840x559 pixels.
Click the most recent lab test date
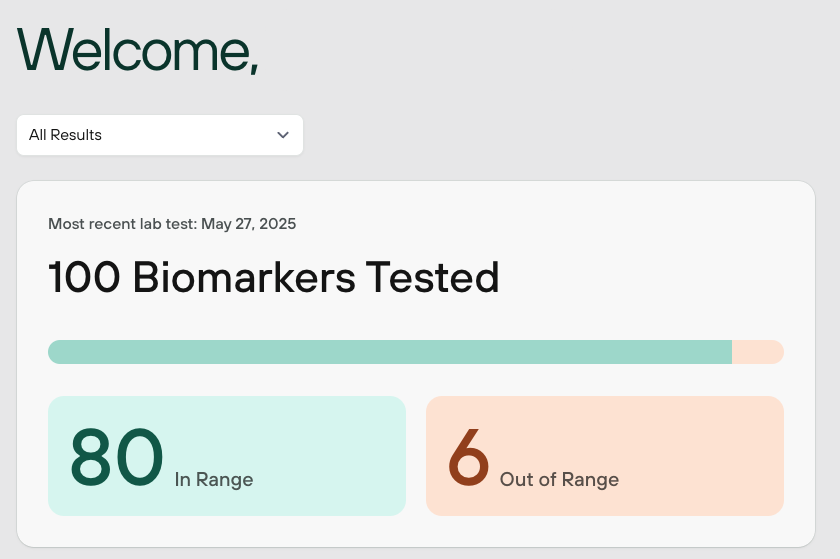172,224
